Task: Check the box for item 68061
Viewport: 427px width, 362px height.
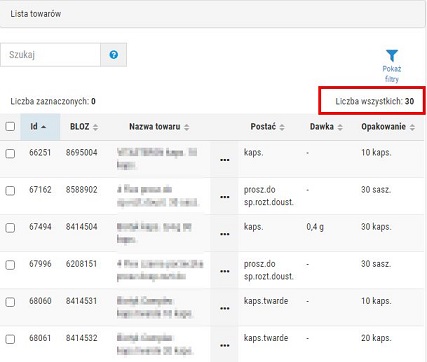Action: coord(10,339)
